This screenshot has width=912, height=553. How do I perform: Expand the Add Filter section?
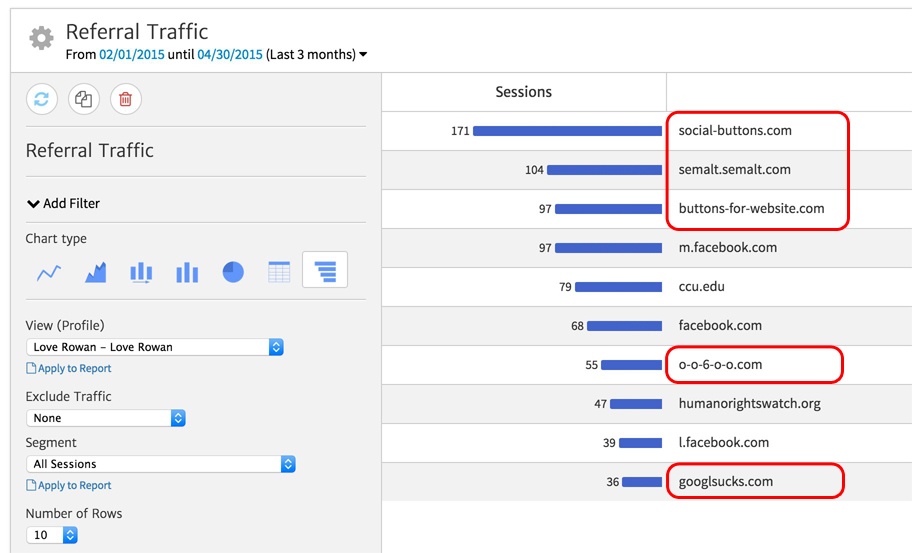(64, 203)
